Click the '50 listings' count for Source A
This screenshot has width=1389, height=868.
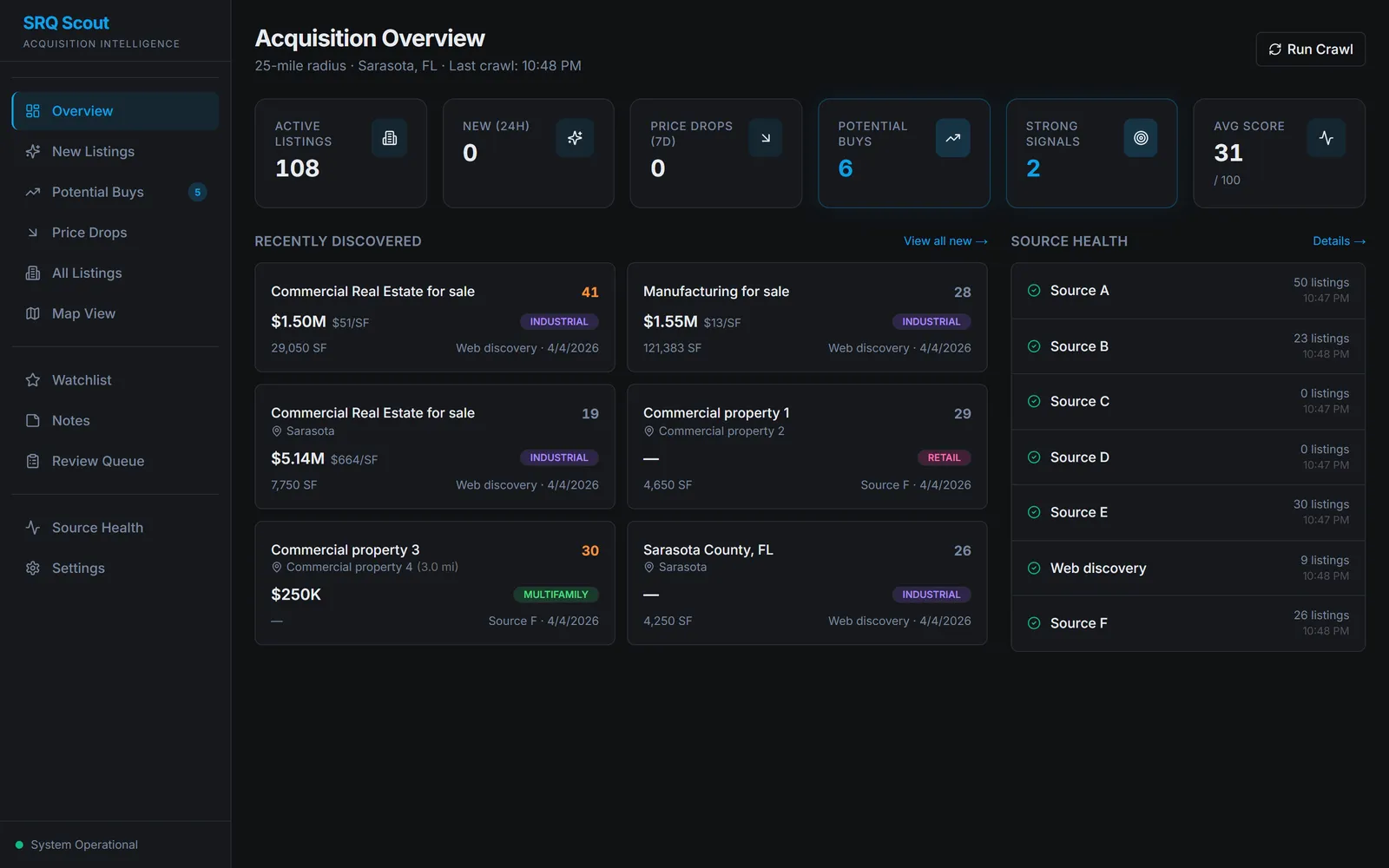point(1321,282)
